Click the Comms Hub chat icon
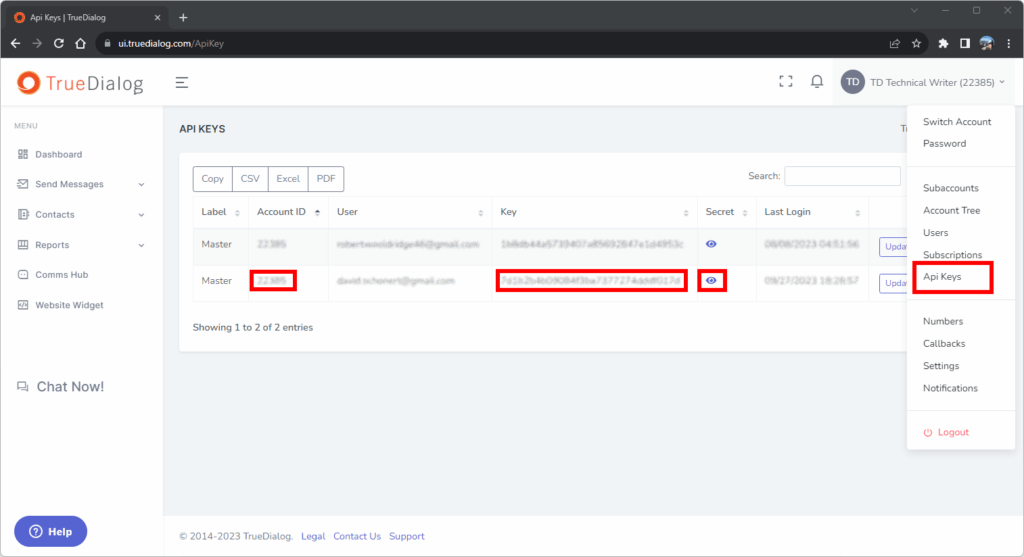Viewport: 1024px width, 557px height. coord(23,274)
